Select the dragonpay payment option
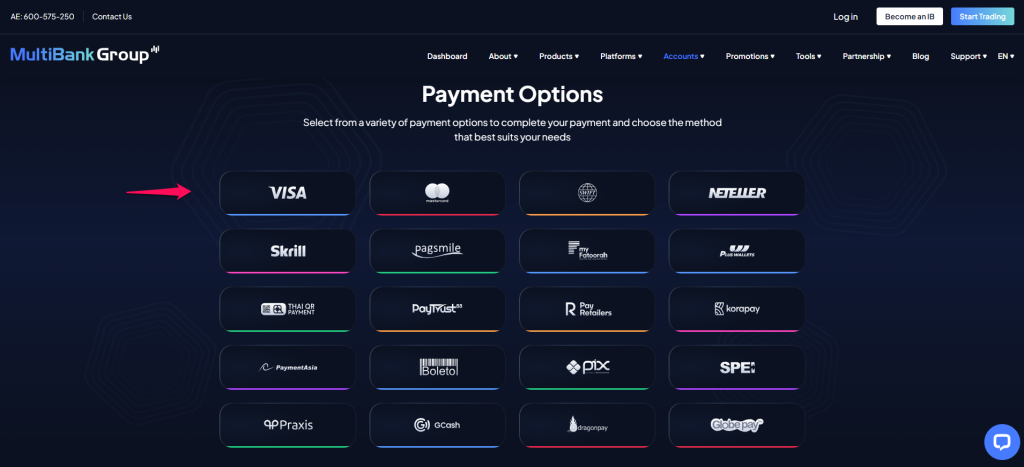The height and width of the screenshot is (467, 1024). pos(587,424)
